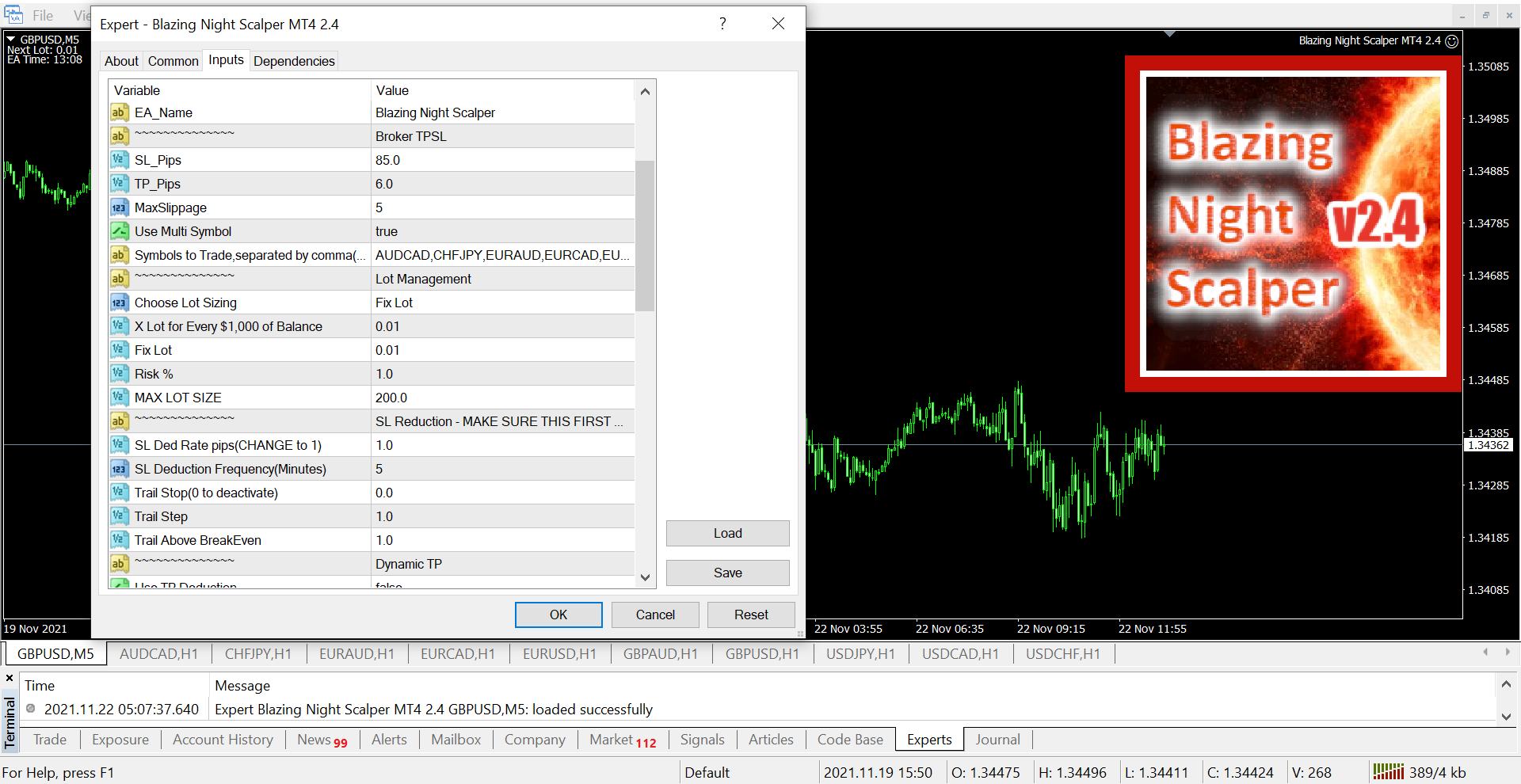Click the integer icon beside MaxSlippage
1521x784 pixels.
119,207
